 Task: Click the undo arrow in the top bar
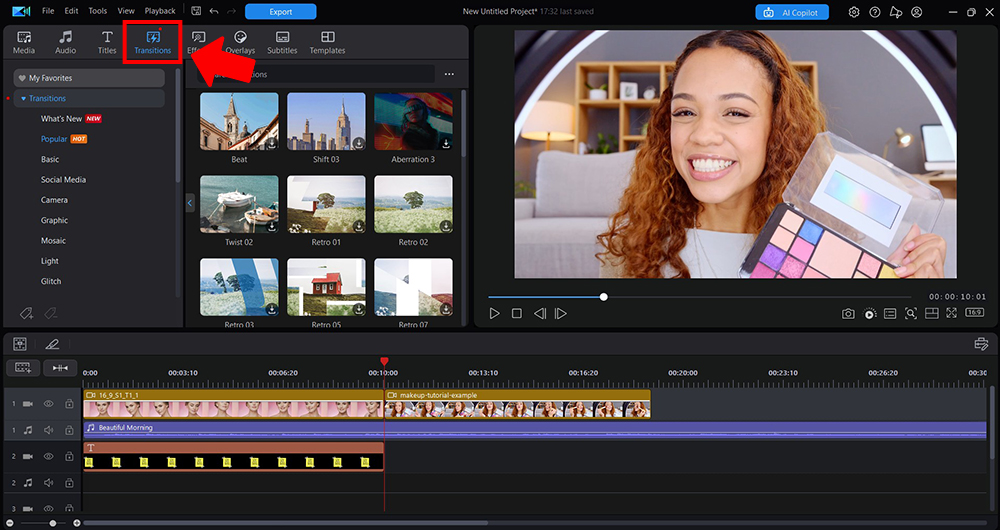tap(213, 11)
